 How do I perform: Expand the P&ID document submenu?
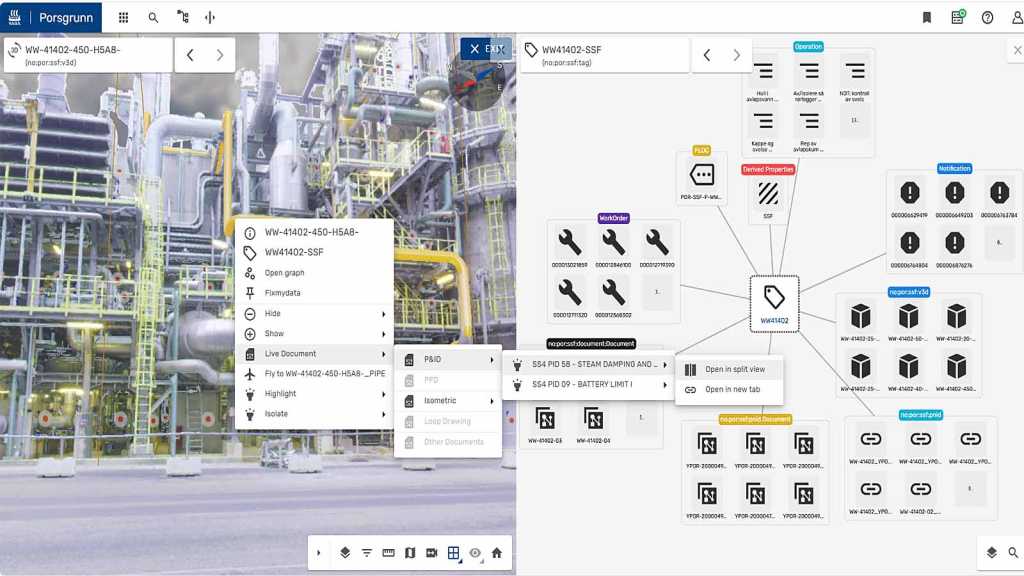pos(448,359)
